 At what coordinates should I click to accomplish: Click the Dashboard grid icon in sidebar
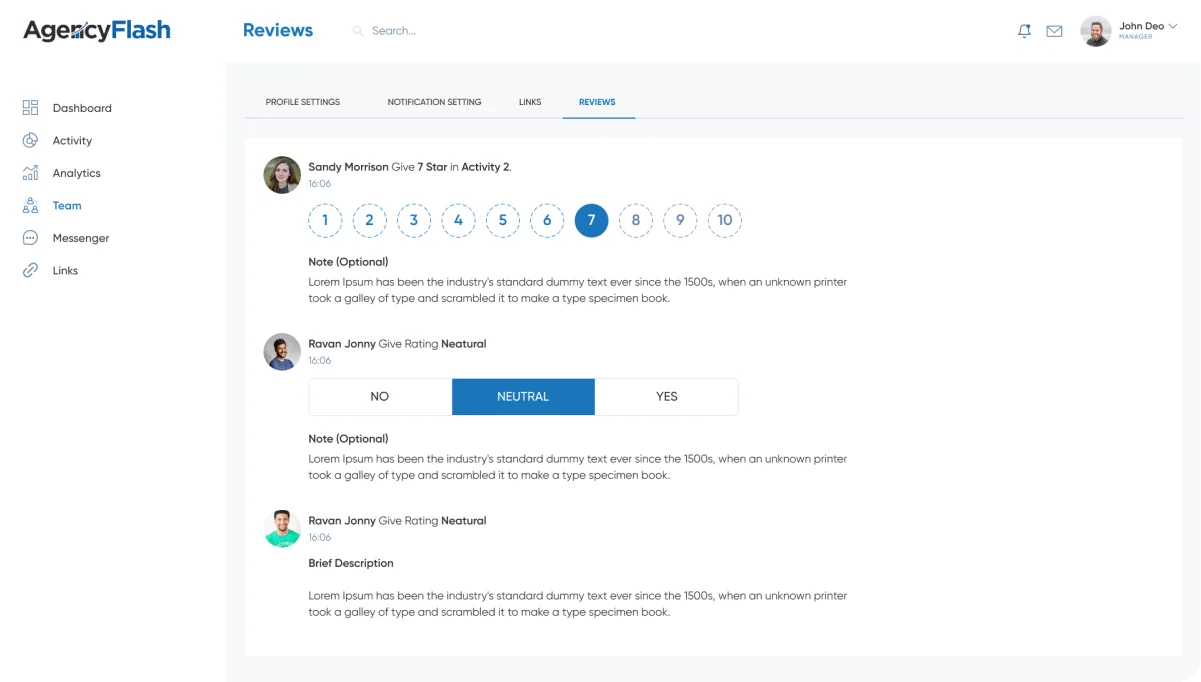coord(30,108)
